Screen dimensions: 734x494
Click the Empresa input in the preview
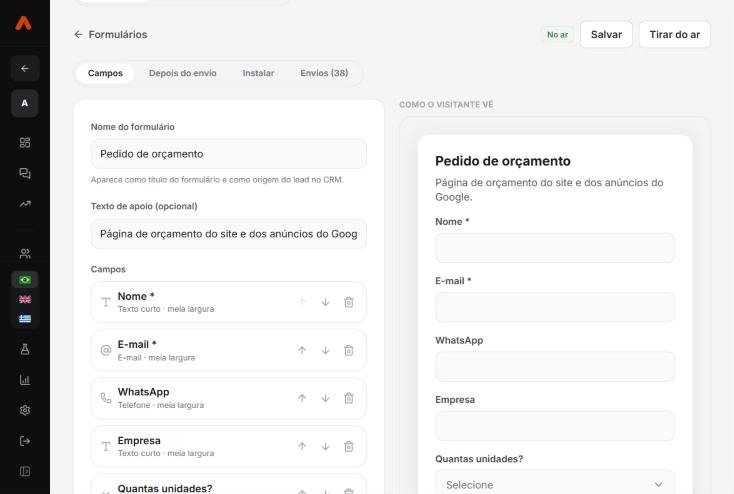[x=555, y=426]
